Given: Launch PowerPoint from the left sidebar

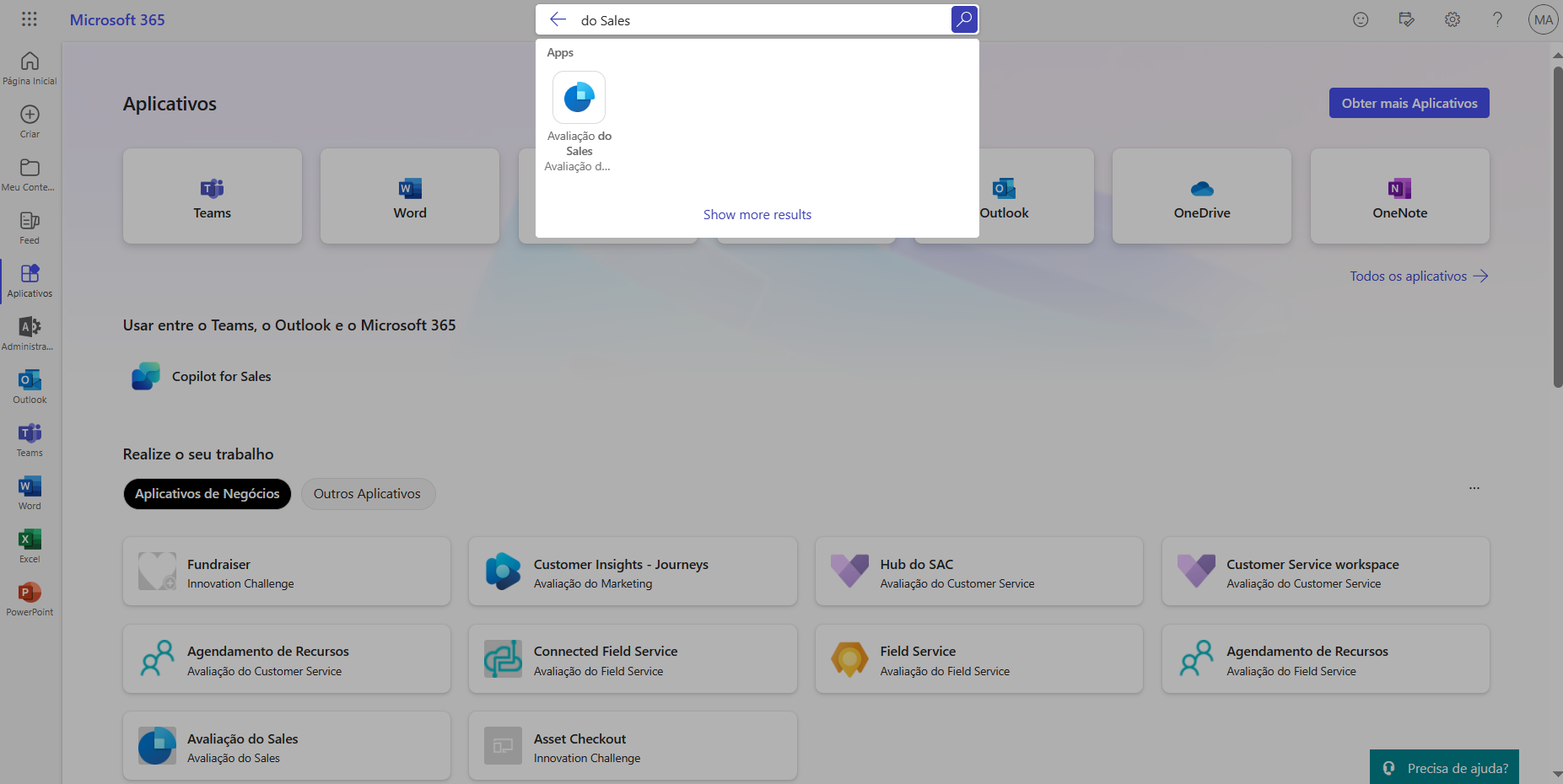Looking at the screenshot, I should point(30,599).
